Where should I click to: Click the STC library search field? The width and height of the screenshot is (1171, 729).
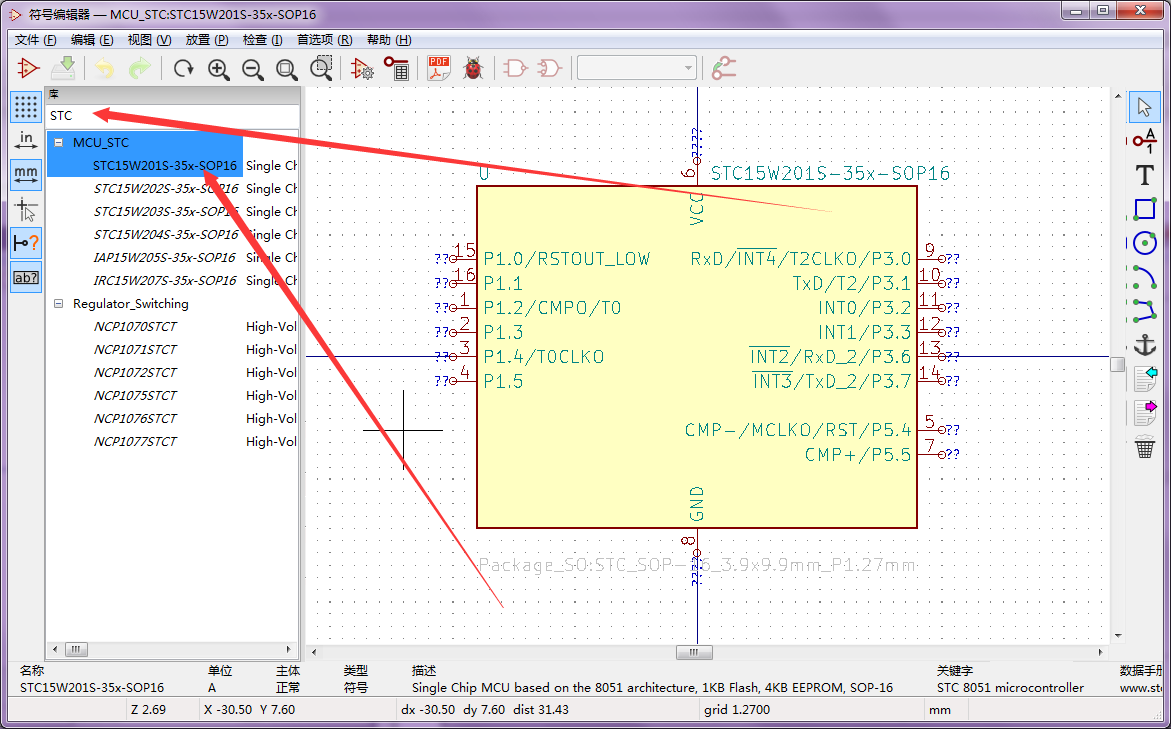coord(173,116)
